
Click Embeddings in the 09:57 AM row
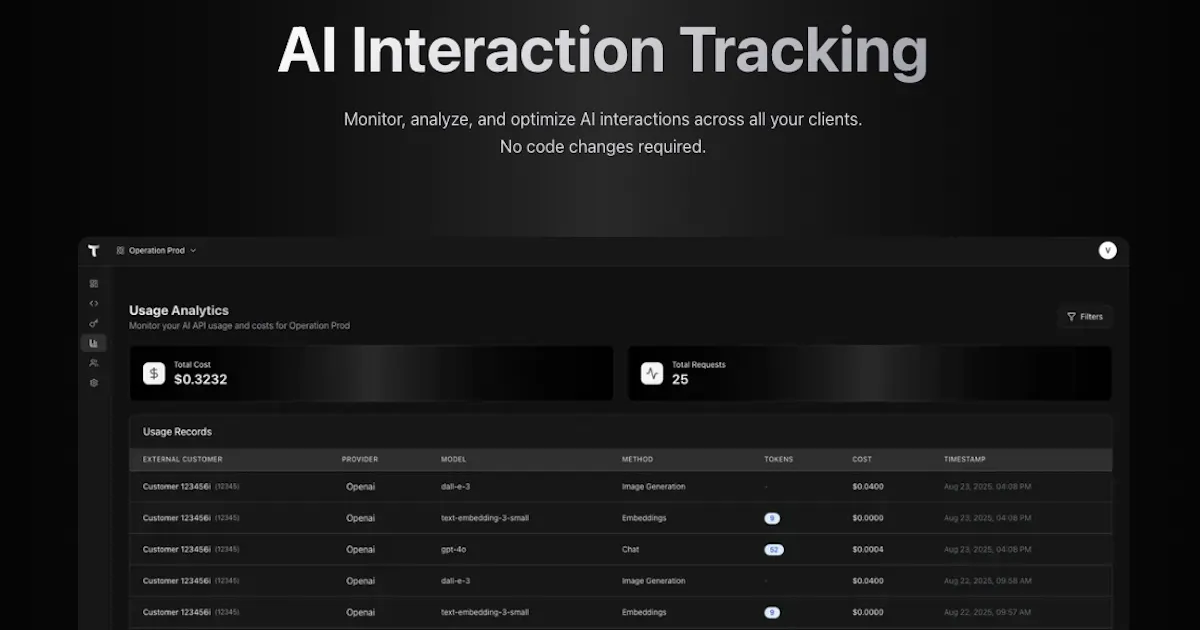click(x=644, y=612)
